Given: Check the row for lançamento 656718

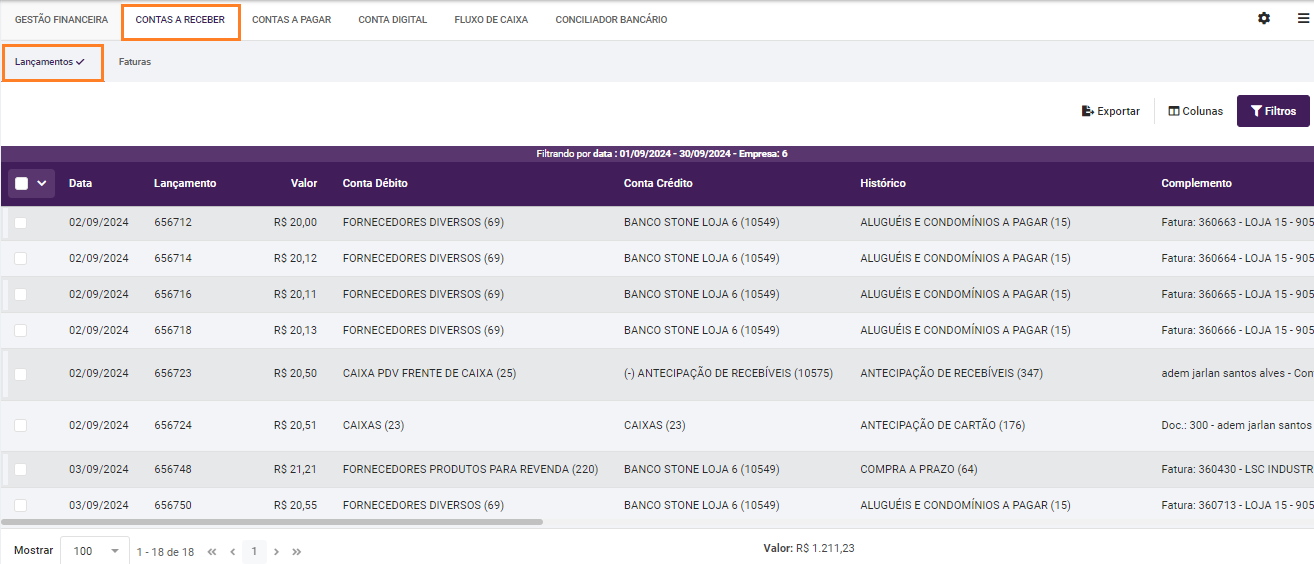Looking at the screenshot, I should [21, 331].
